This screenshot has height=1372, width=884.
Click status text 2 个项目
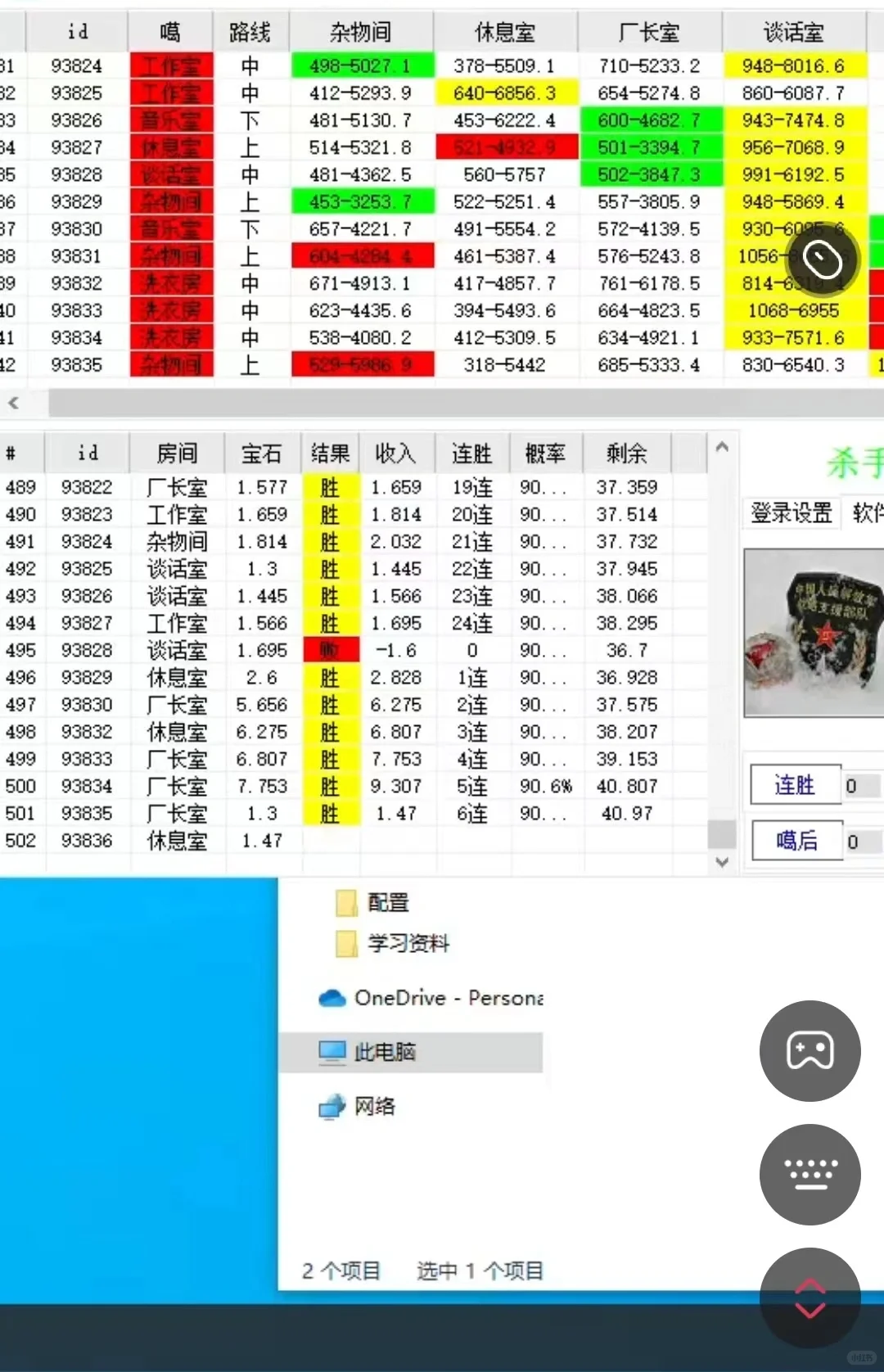tap(341, 1270)
